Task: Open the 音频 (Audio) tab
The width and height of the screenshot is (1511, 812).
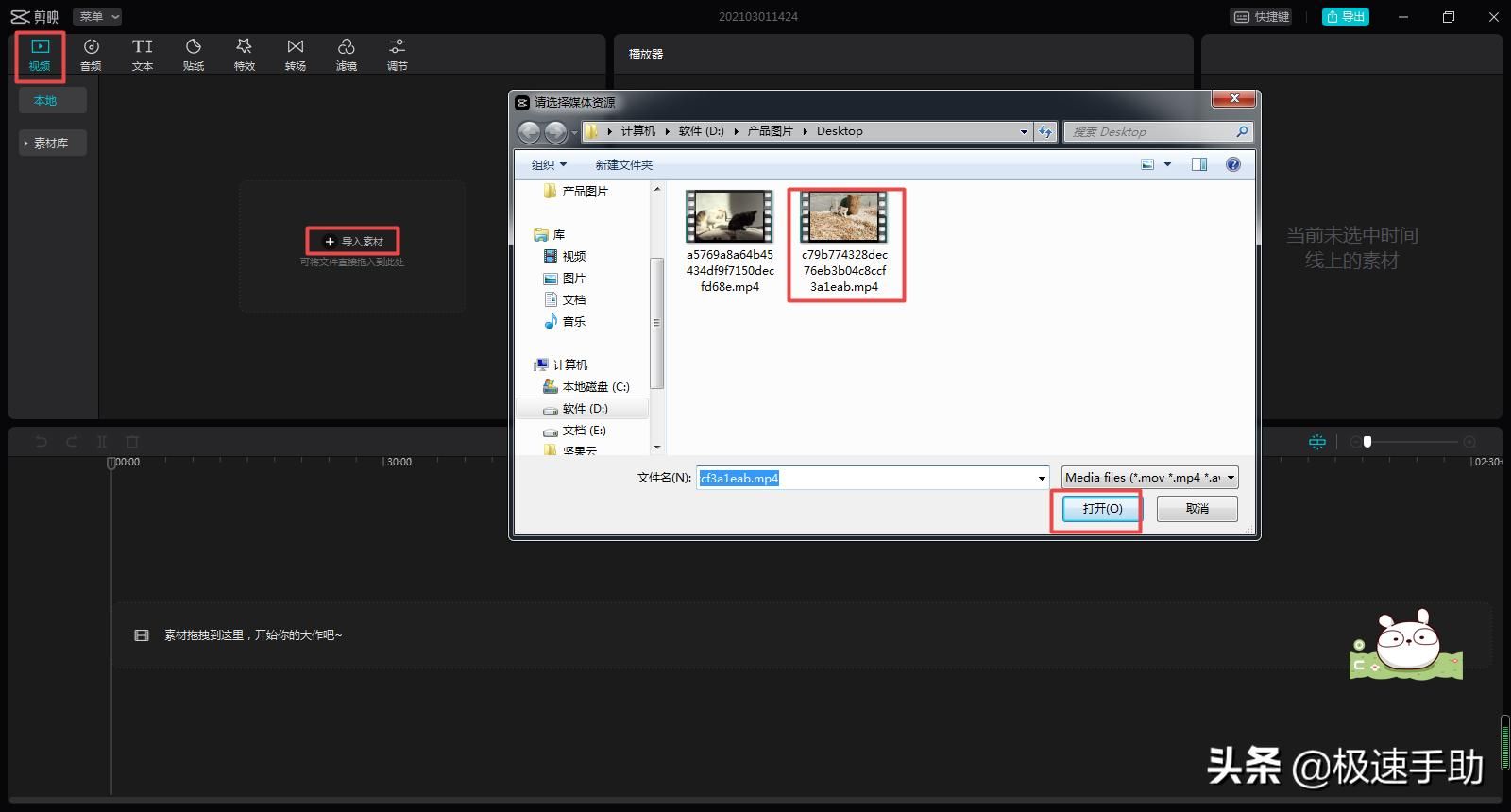Action: click(x=91, y=55)
